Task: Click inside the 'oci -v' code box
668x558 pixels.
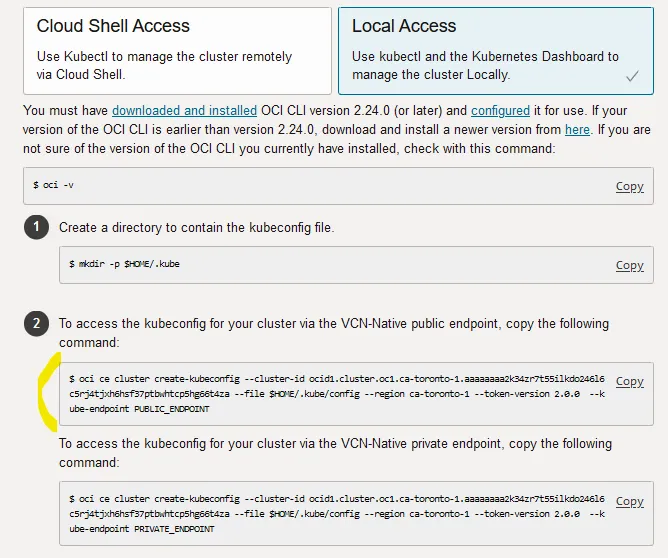Action: click(300, 187)
